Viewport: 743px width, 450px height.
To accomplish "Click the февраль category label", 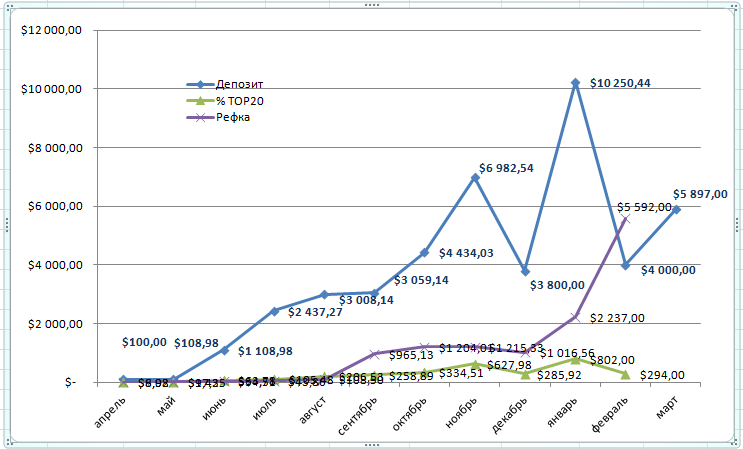I will tap(609, 414).
